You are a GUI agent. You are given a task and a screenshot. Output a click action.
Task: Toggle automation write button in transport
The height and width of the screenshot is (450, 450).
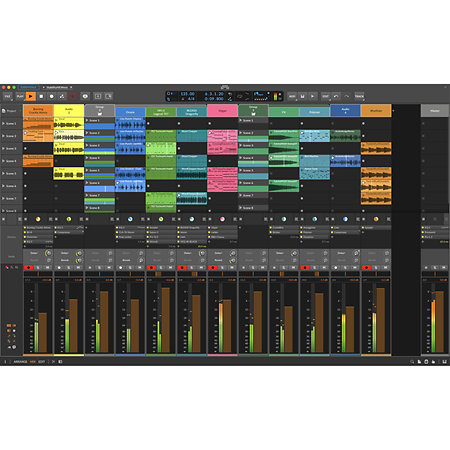click(x=62, y=96)
